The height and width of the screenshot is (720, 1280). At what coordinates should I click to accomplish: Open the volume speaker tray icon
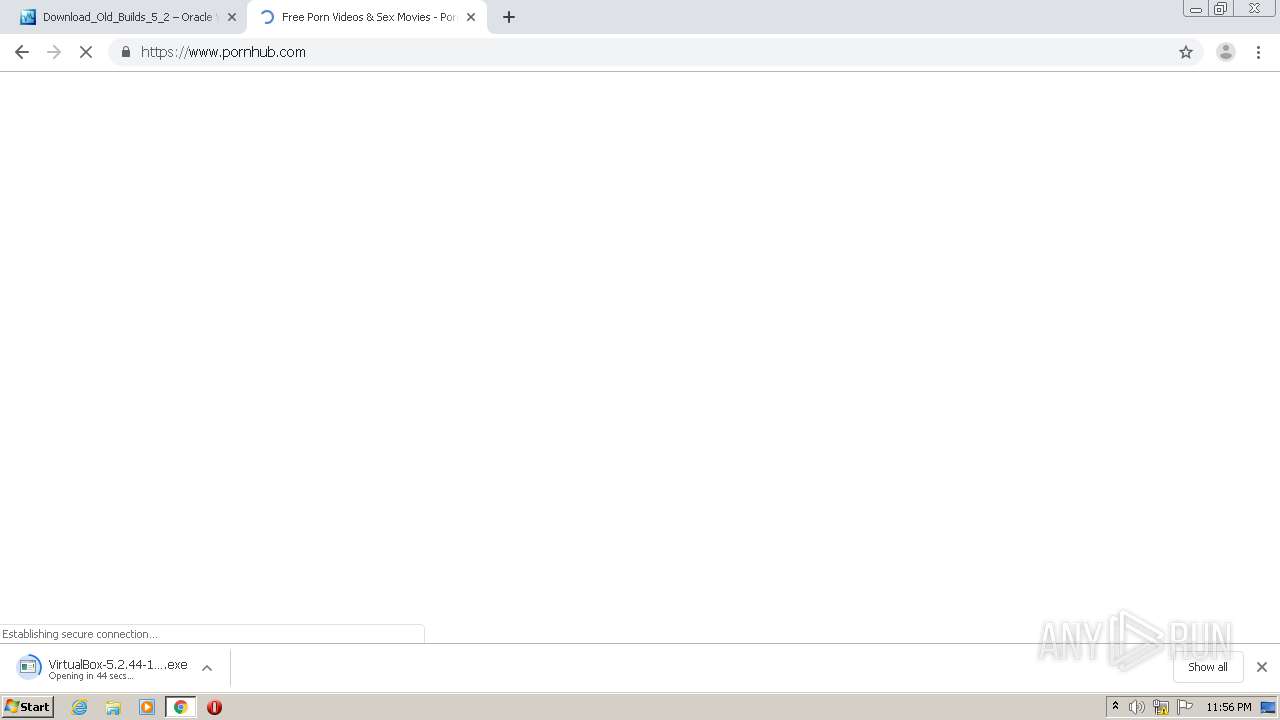[1137, 707]
